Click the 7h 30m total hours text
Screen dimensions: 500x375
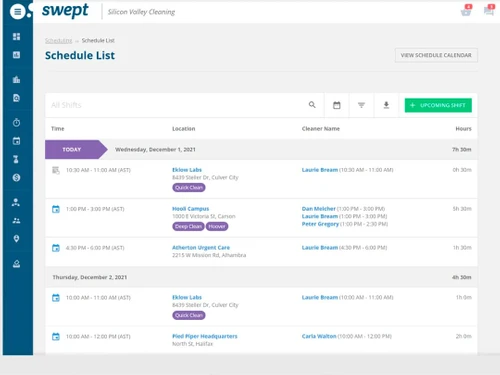tap(462, 149)
